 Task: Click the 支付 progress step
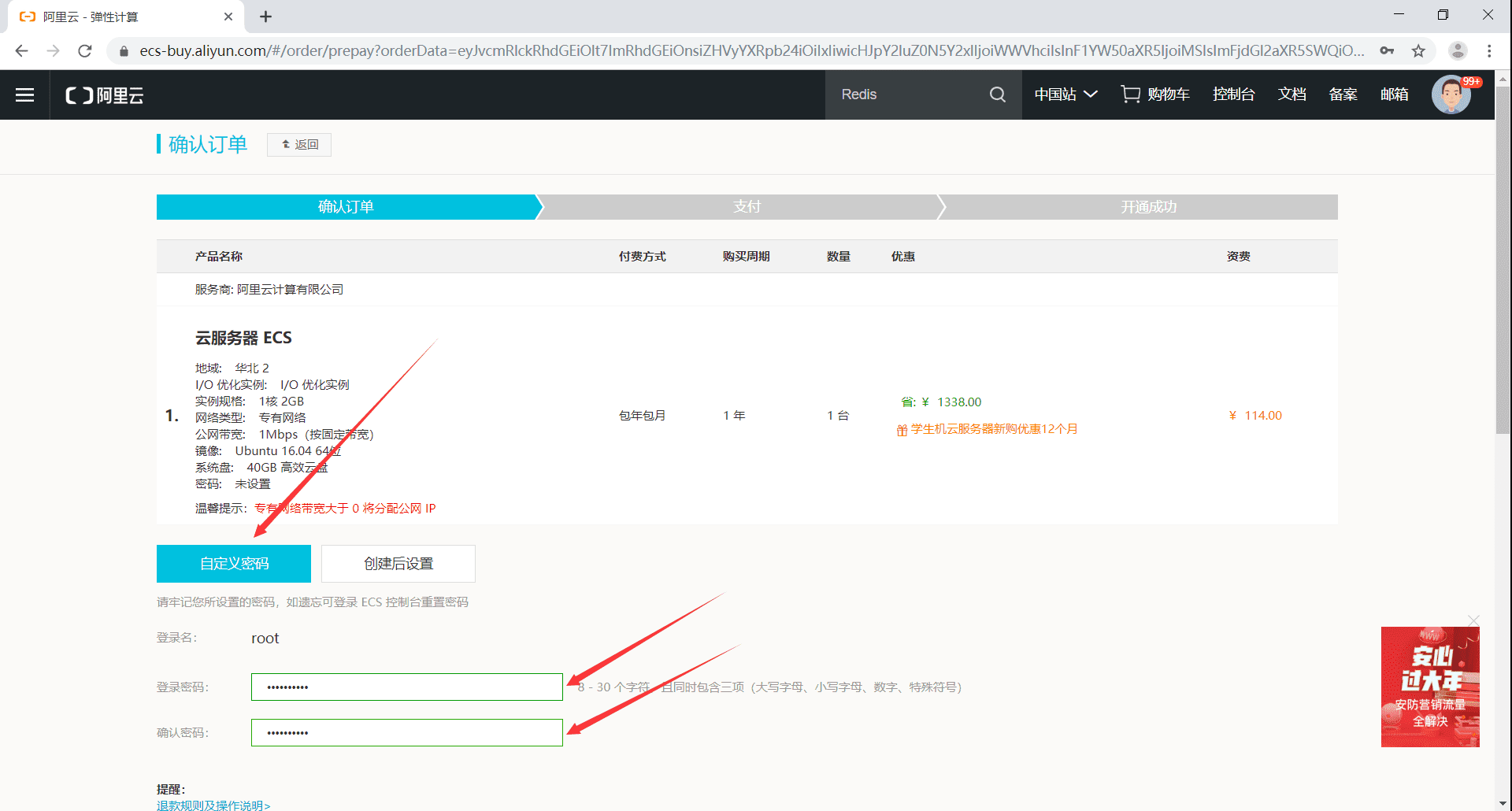coord(747,207)
